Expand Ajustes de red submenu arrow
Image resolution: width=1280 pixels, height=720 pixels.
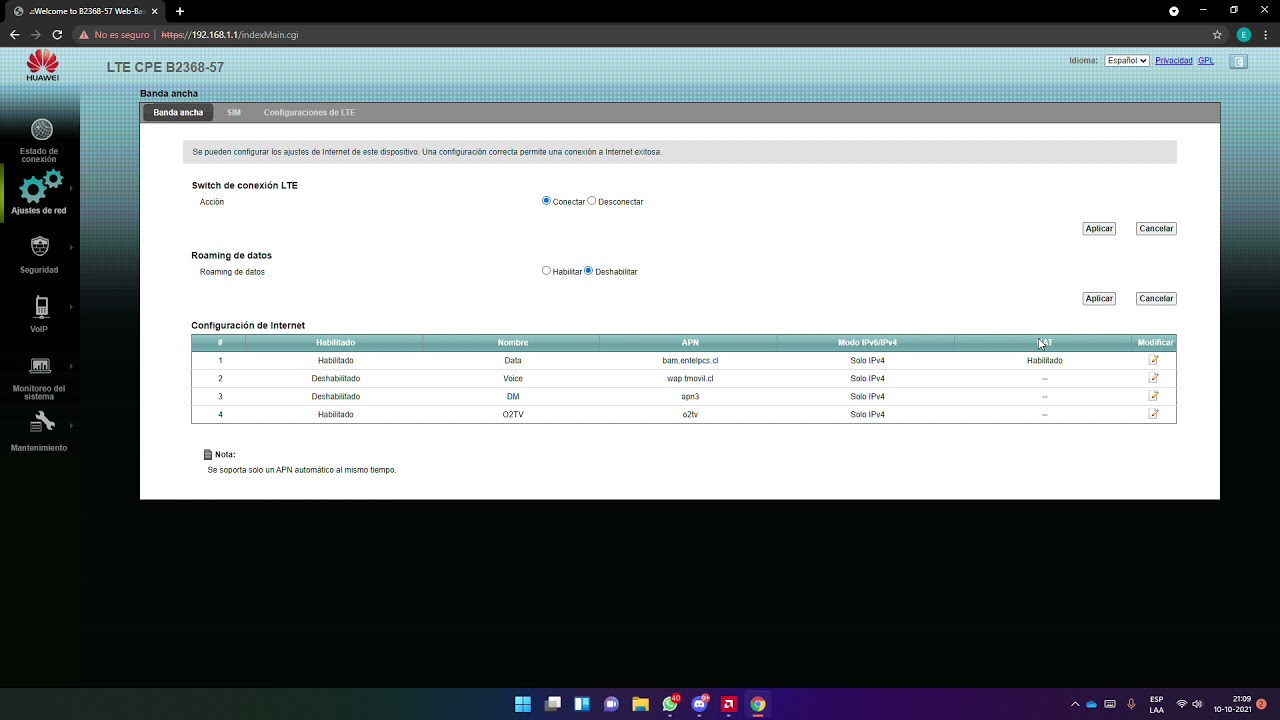pos(71,188)
